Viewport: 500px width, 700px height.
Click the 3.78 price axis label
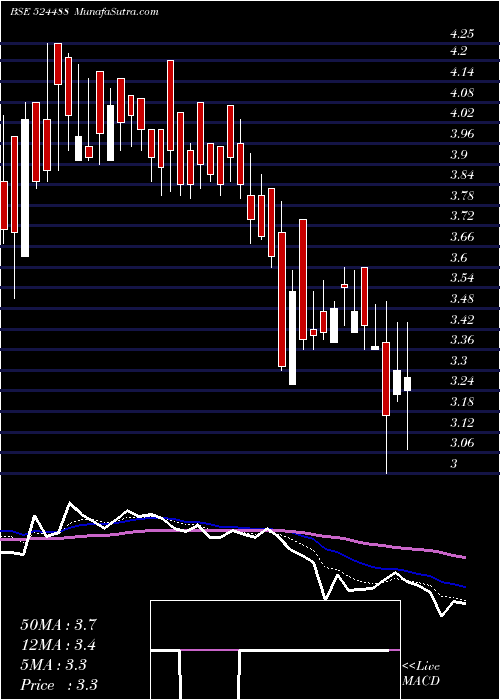pyautogui.click(x=462, y=196)
